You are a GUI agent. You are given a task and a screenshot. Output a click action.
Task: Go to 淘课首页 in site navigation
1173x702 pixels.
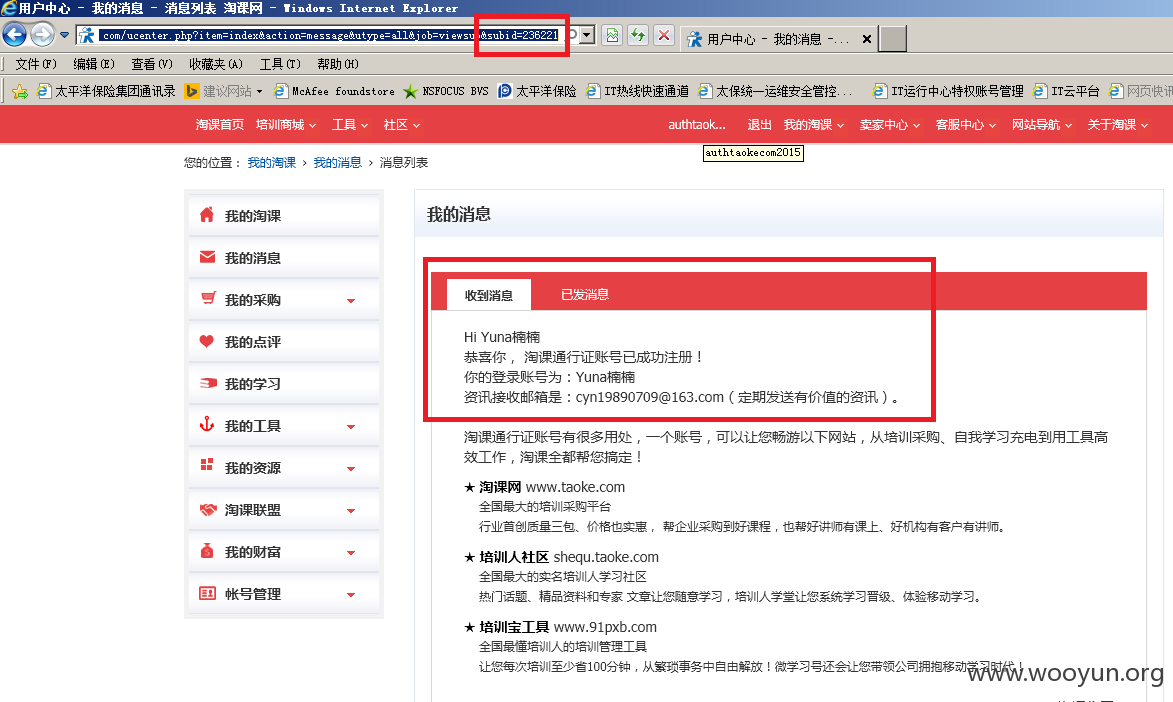(219, 125)
